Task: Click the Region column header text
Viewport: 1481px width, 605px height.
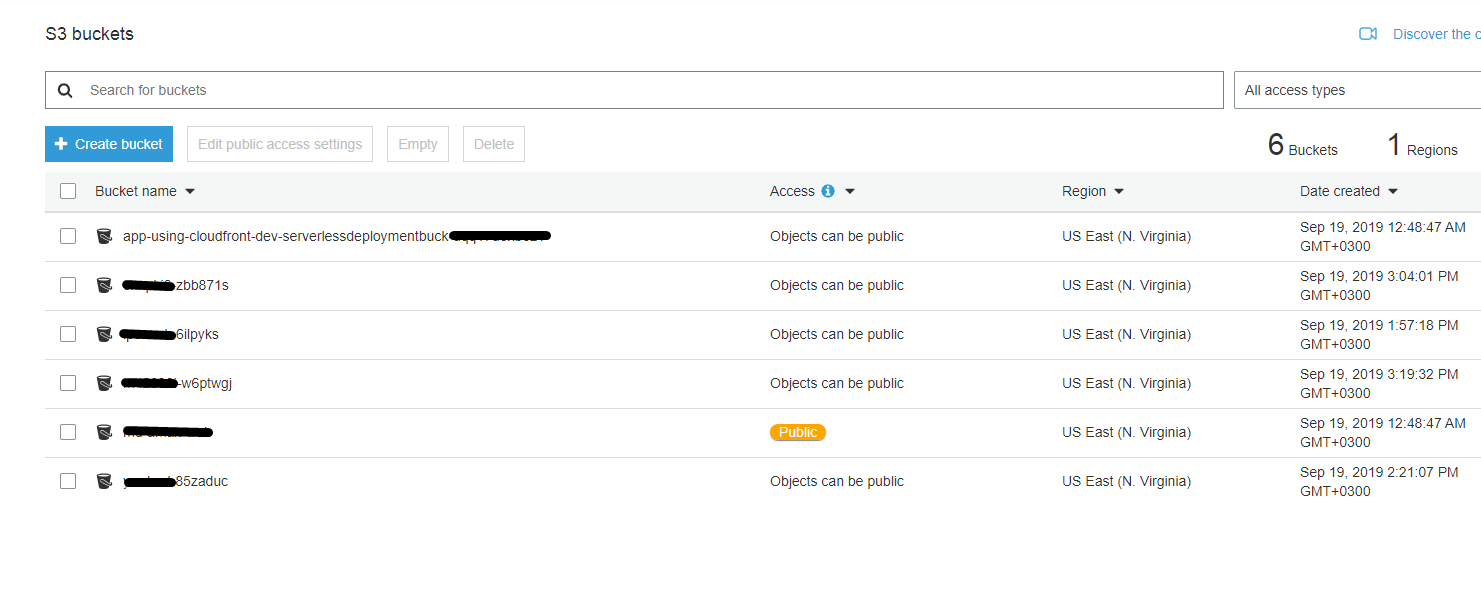Action: [x=1084, y=191]
